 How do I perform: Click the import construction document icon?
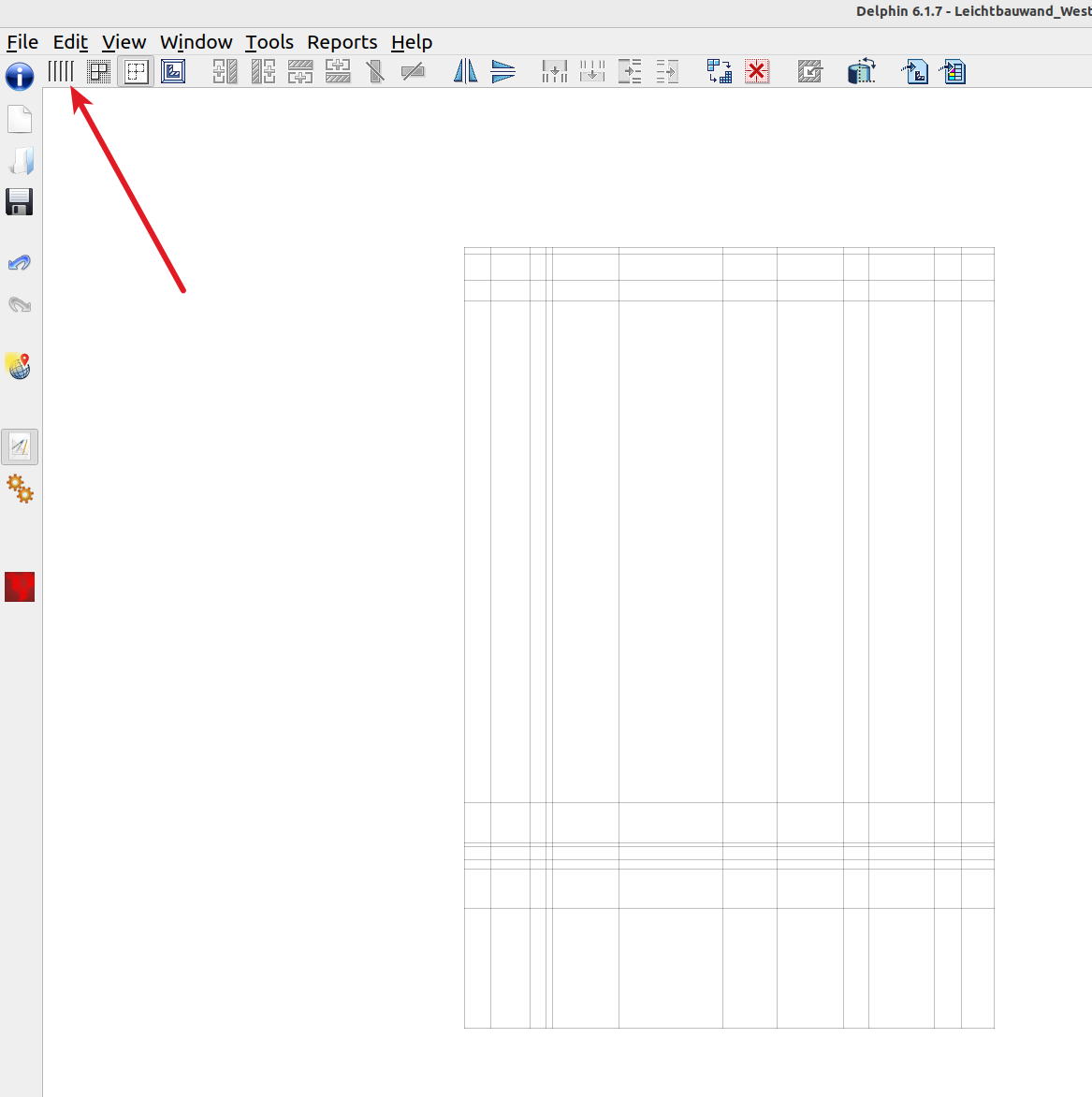point(915,71)
